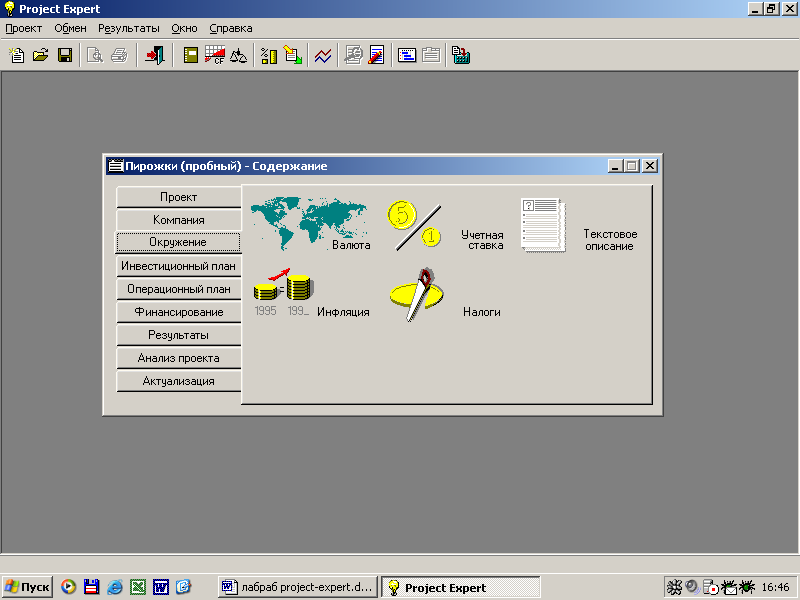800x600 pixels.
Task: Launch Windows Media Player from quick launch
Action: (x=68, y=587)
